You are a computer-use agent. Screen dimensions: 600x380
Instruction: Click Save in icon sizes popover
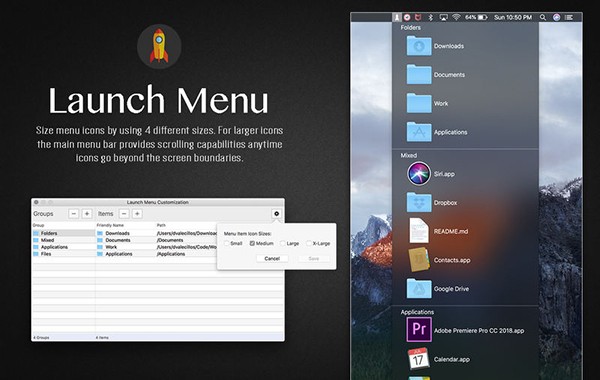[x=314, y=259]
